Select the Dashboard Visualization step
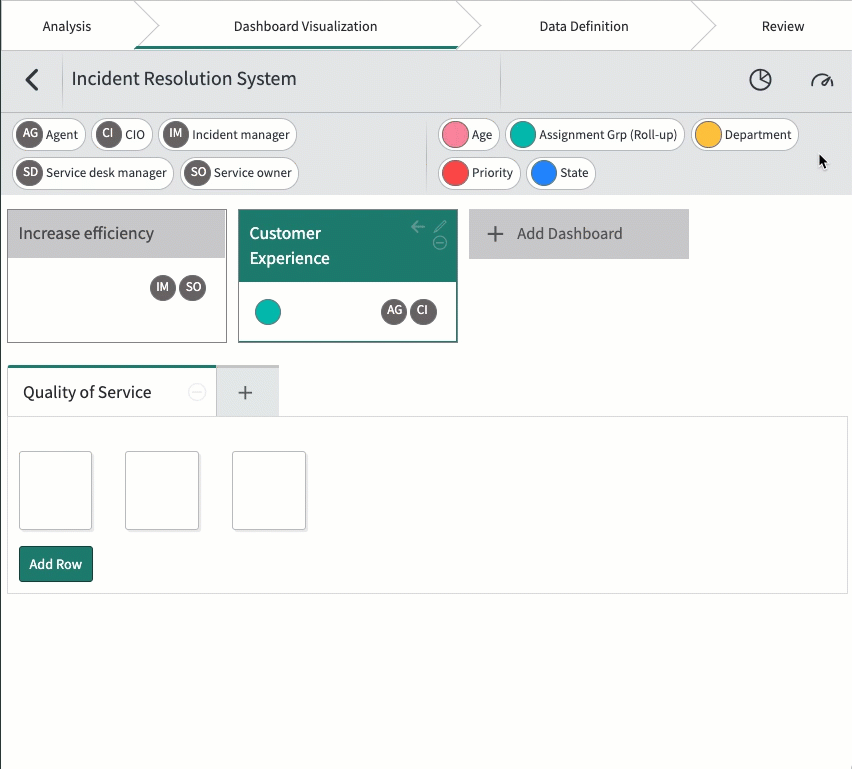This screenshot has height=769, width=852. coord(305,26)
